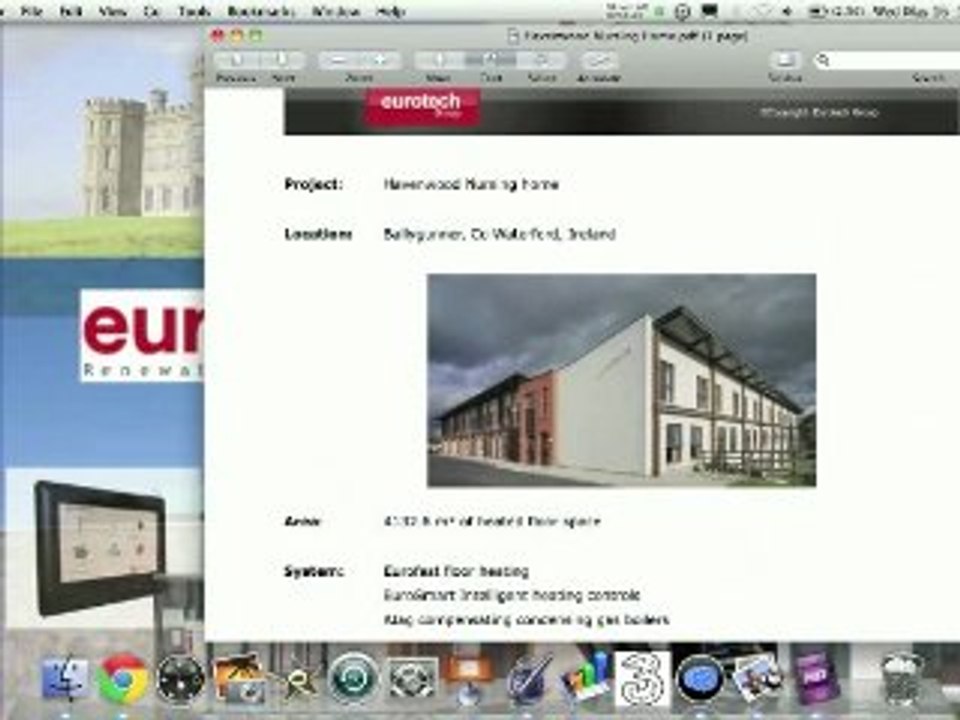960x720 pixels.
Task: Open Time Machine from the Dock
Action: pyautogui.click(x=353, y=678)
